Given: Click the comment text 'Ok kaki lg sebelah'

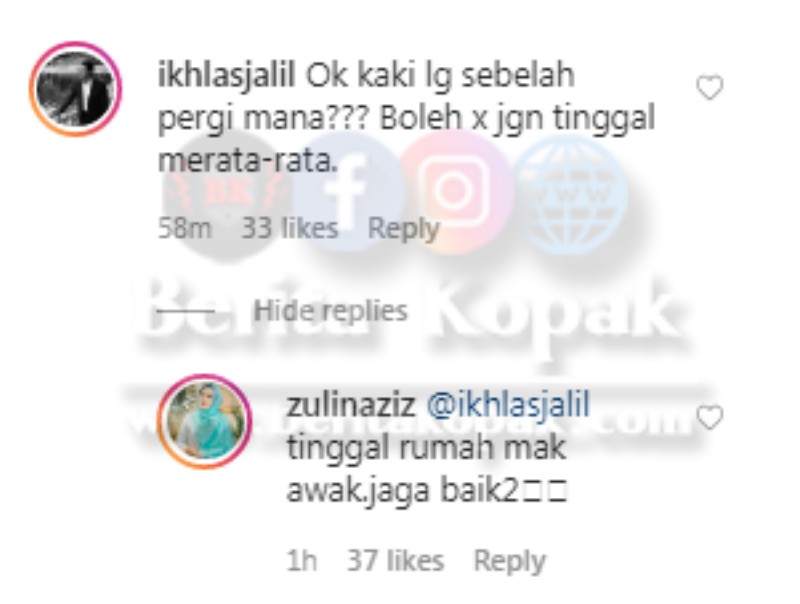Looking at the screenshot, I should pyautogui.click(x=440, y=77).
